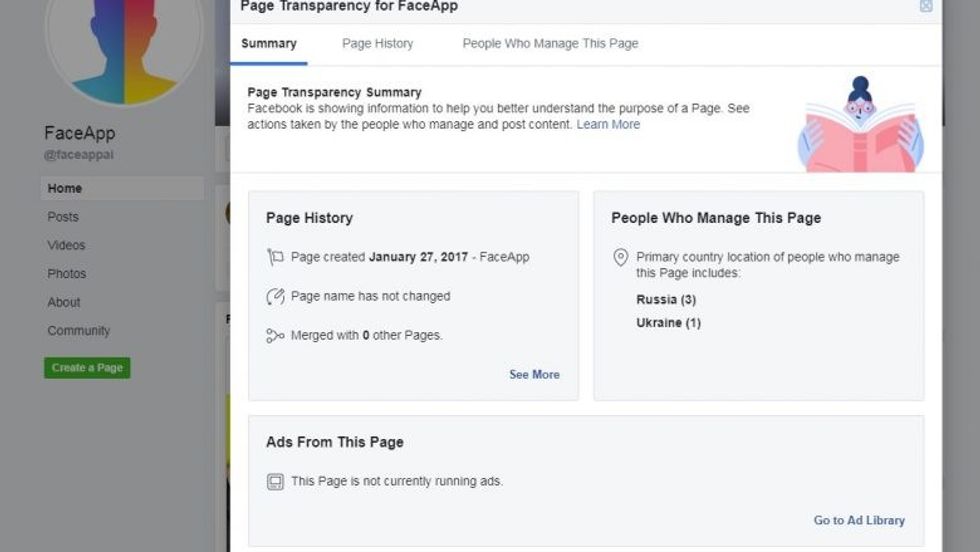Click the Learn More link

click(608, 125)
